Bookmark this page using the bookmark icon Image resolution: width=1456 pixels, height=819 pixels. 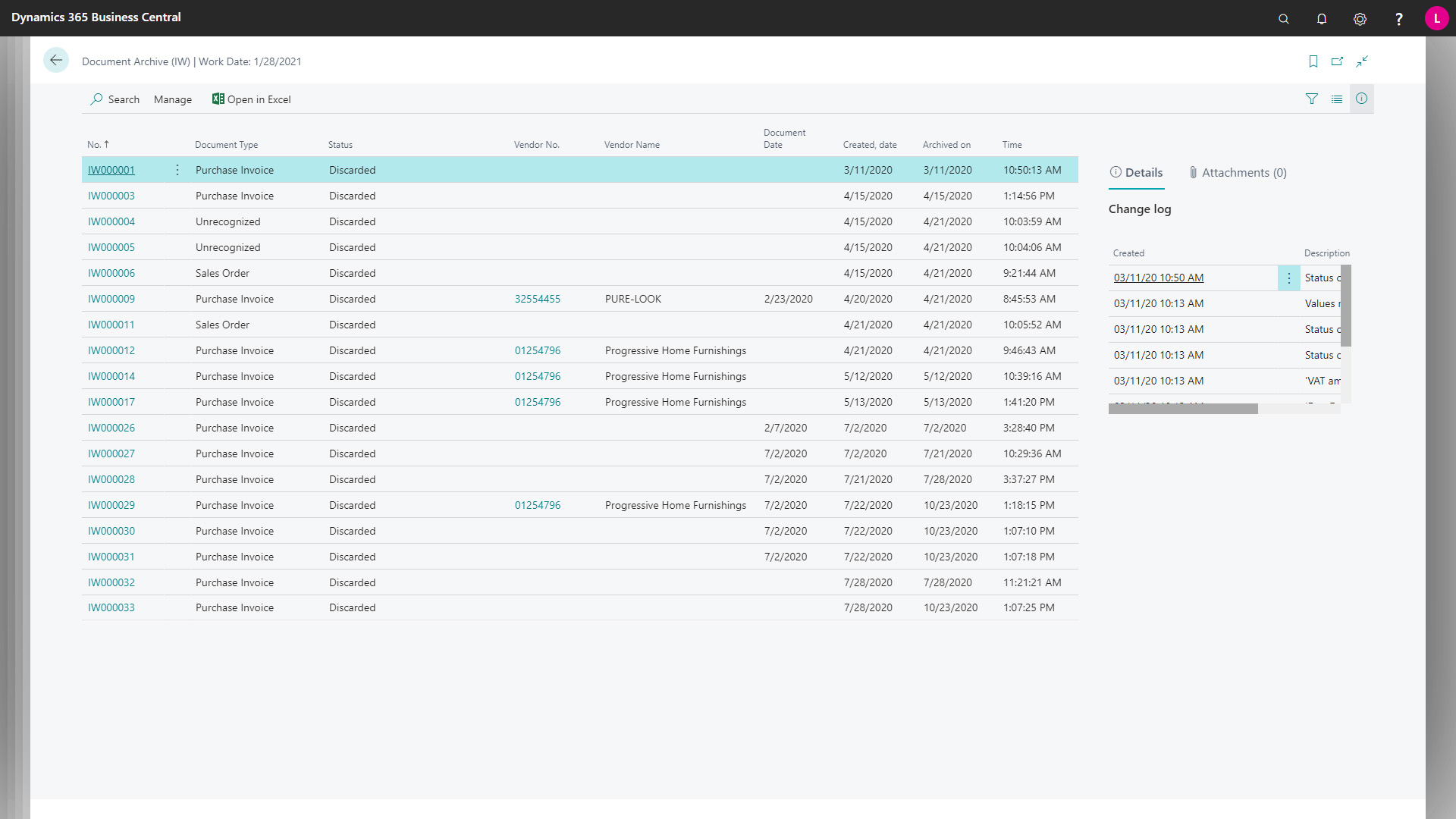(1313, 61)
